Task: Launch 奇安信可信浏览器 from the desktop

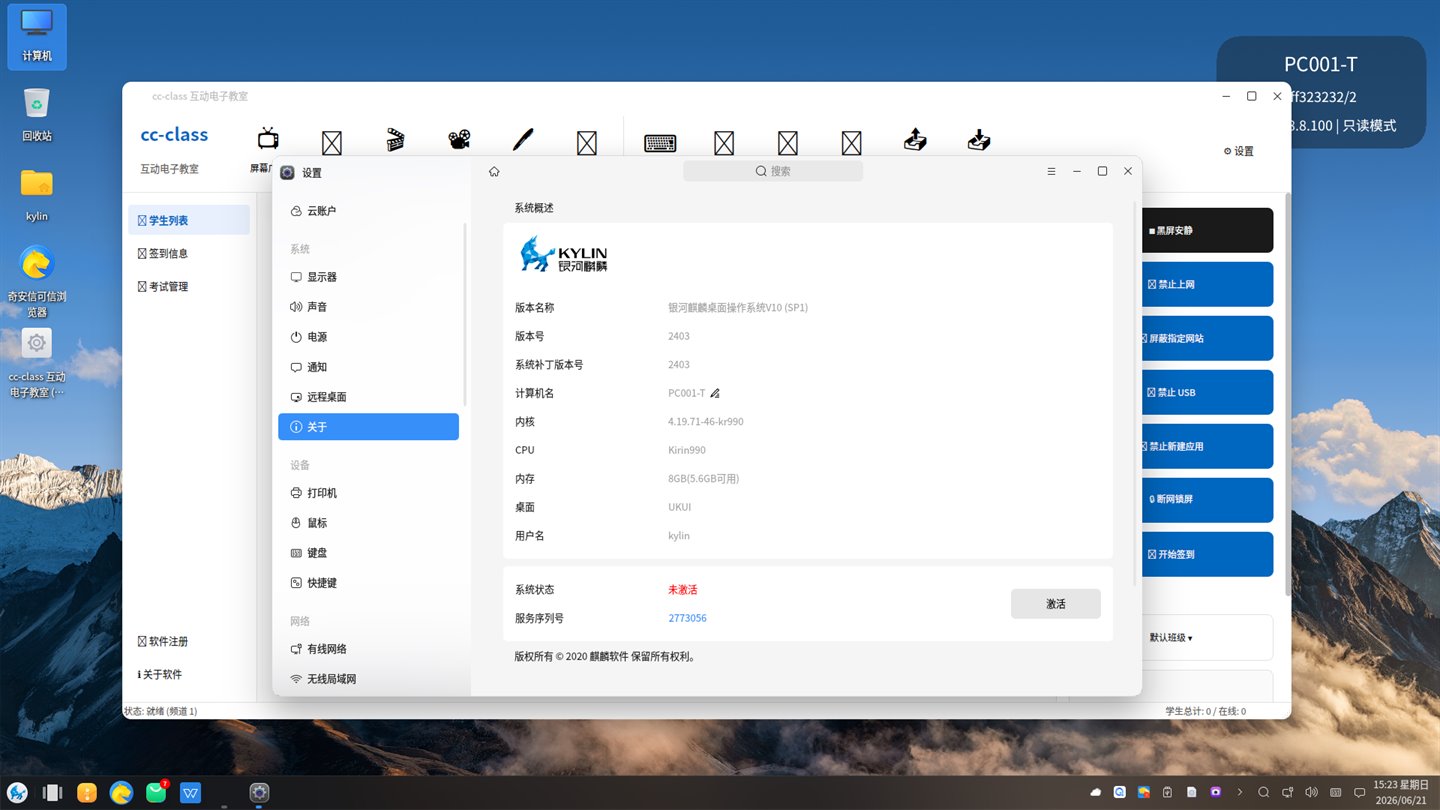Action: (37, 281)
